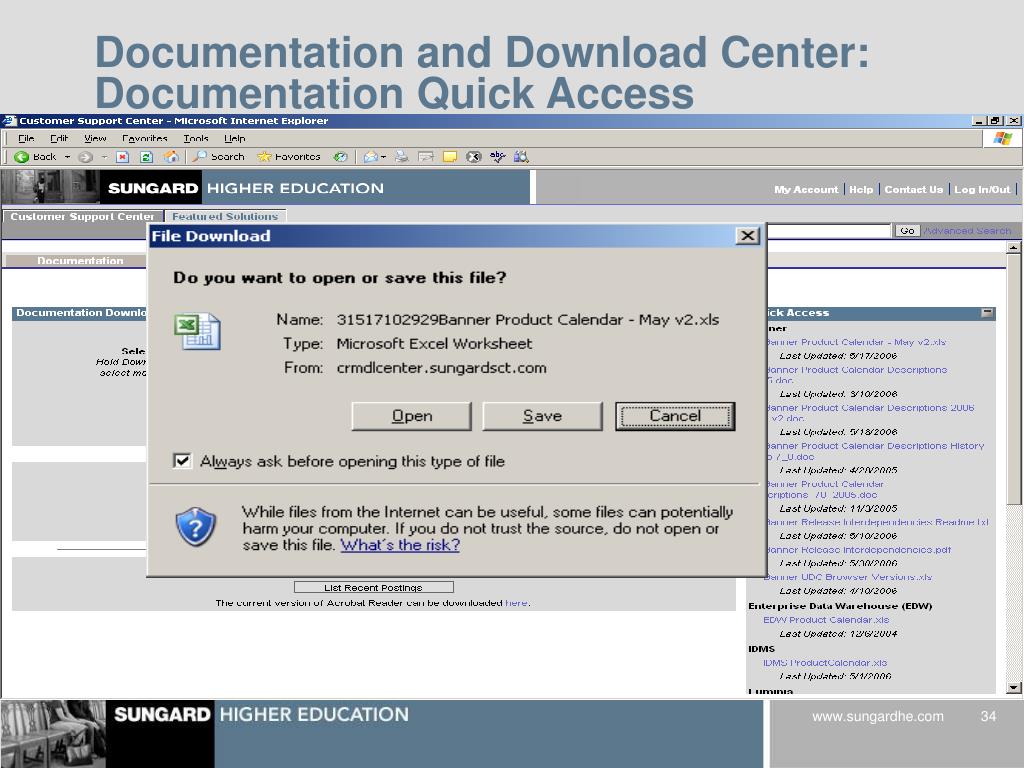Go to Home page icon
1024x768 pixels.
click(x=171, y=157)
